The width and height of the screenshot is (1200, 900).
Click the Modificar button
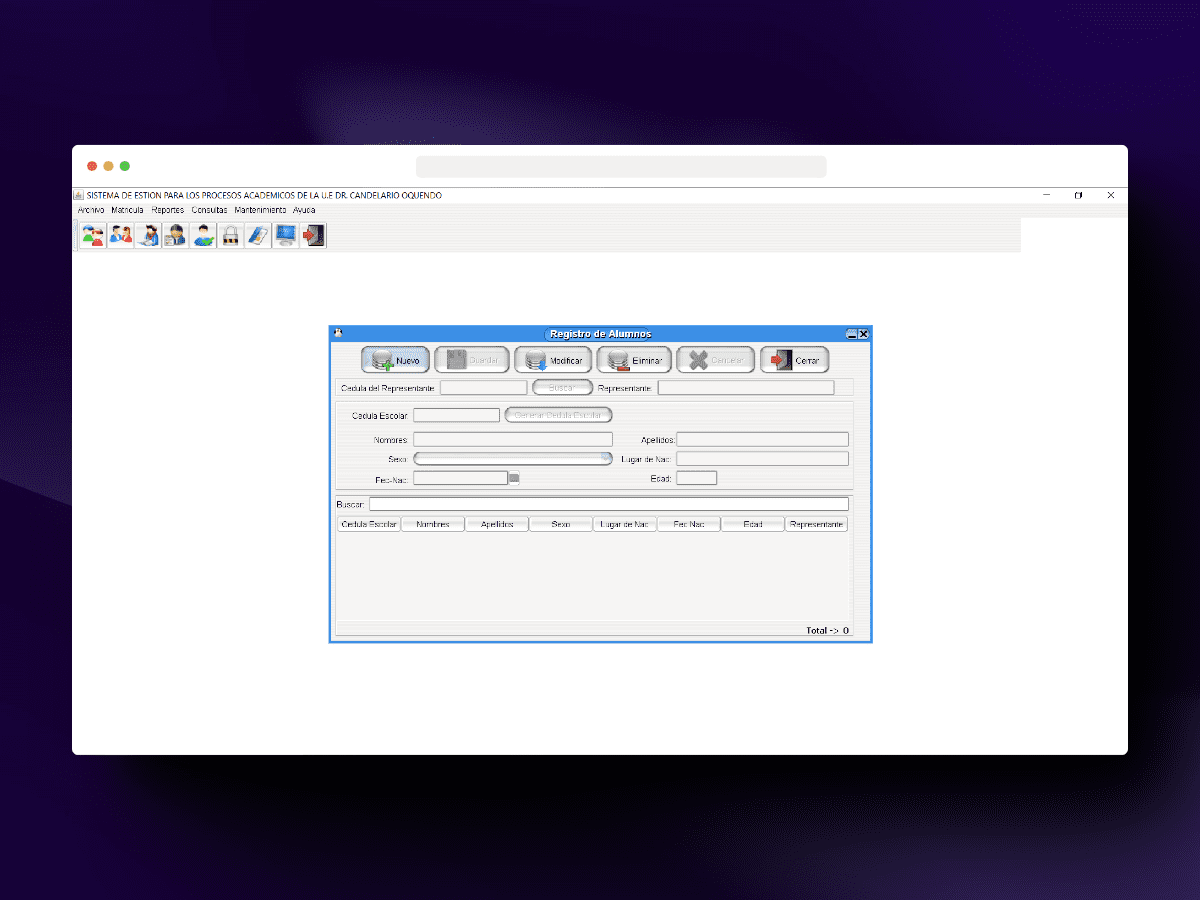(553, 360)
